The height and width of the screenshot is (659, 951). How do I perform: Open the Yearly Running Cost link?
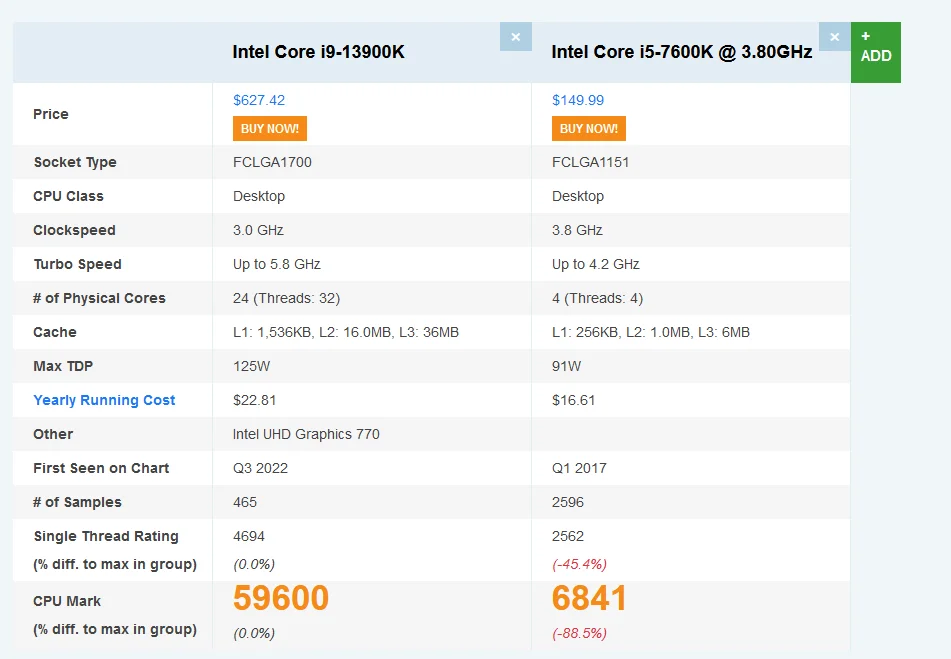tap(104, 400)
